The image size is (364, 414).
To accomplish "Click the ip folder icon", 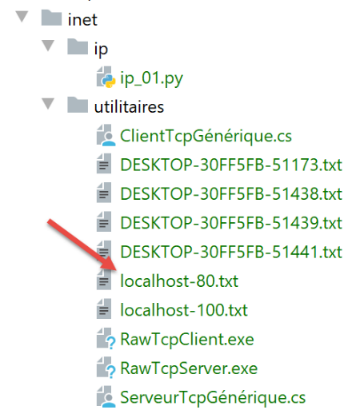I will [x=78, y=46].
